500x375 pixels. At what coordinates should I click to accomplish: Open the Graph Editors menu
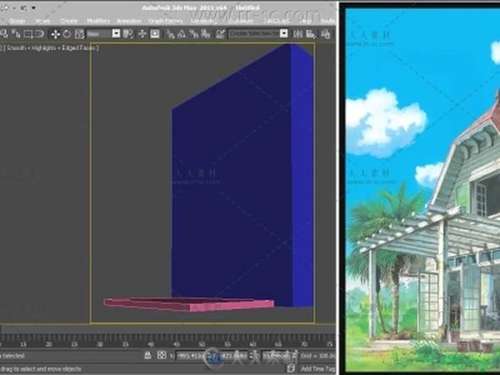point(166,21)
